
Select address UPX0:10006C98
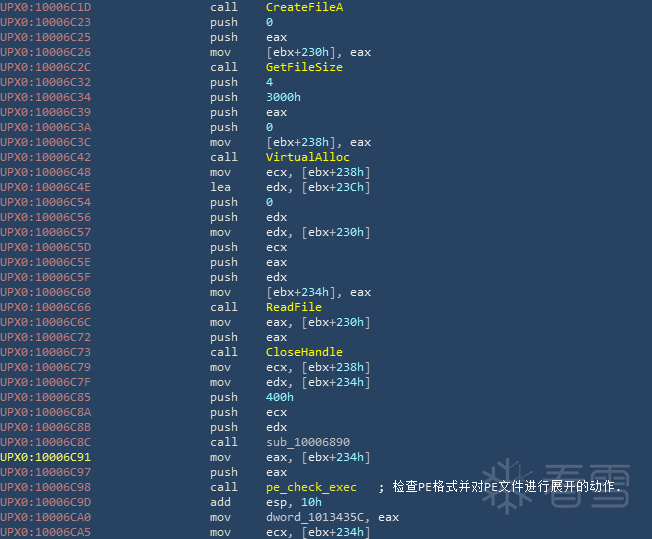[45, 487]
